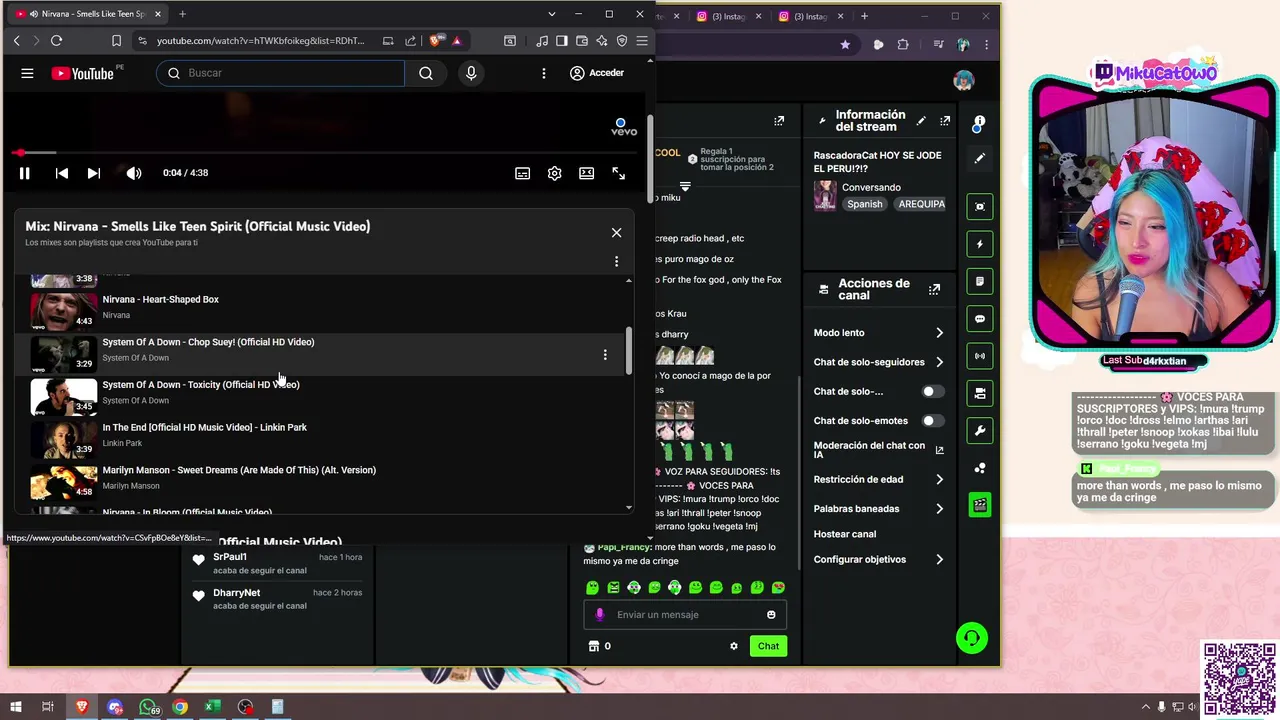Start voice search with the microphone
This screenshot has width=1280, height=720.
click(471, 73)
